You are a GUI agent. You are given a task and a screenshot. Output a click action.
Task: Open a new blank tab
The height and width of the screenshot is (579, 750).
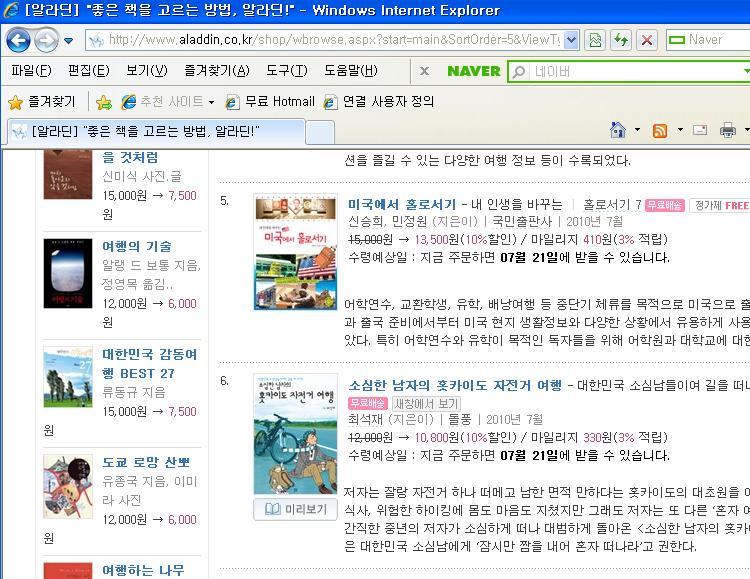pos(320,132)
